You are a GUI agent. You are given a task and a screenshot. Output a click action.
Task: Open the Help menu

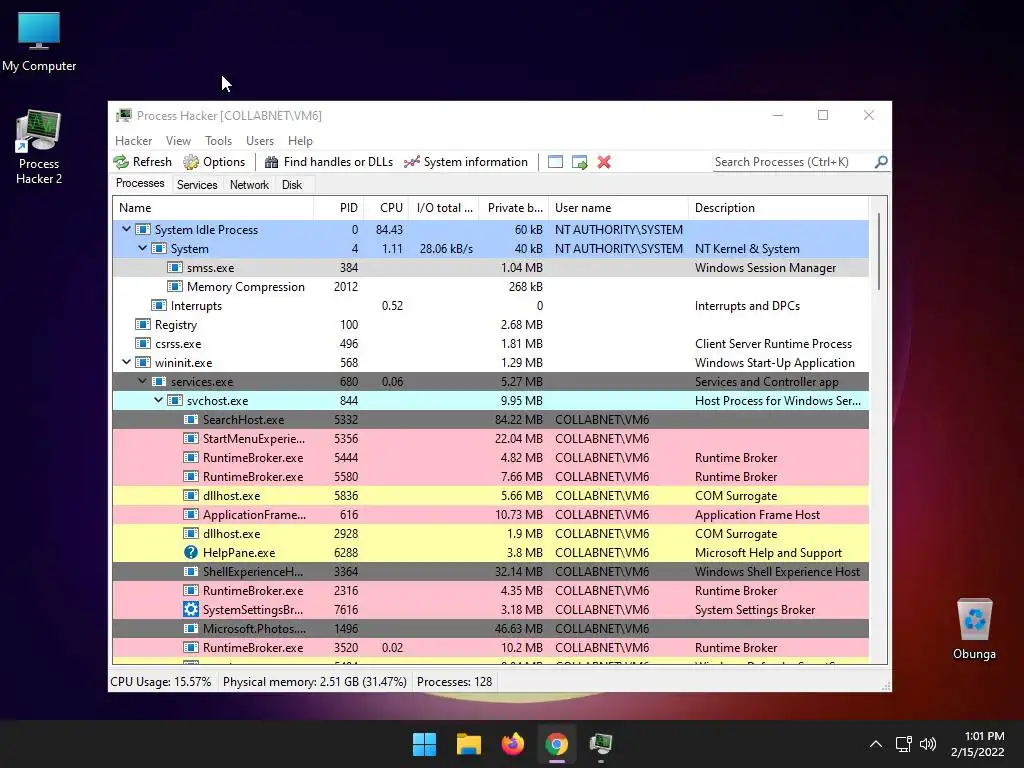point(300,141)
